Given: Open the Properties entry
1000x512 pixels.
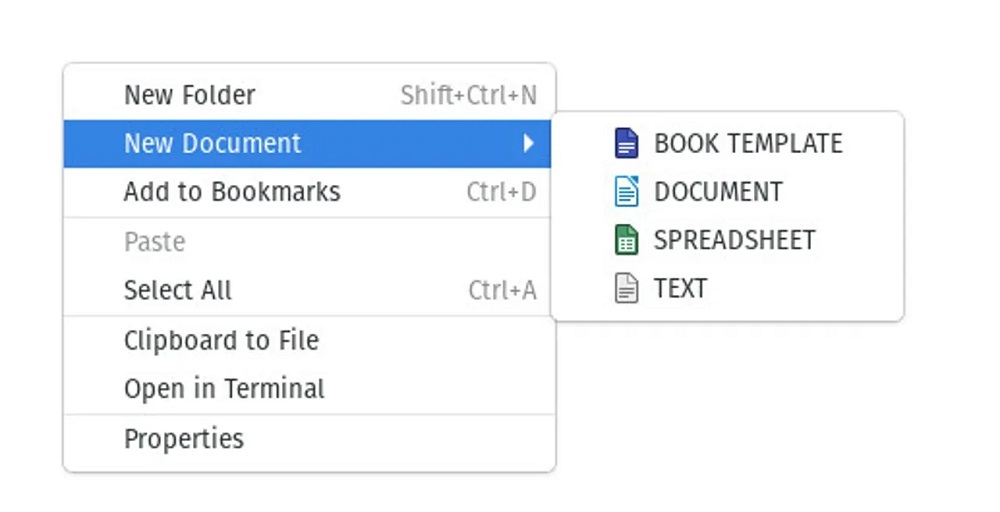Looking at the screenshot, I should click(184, 439).
